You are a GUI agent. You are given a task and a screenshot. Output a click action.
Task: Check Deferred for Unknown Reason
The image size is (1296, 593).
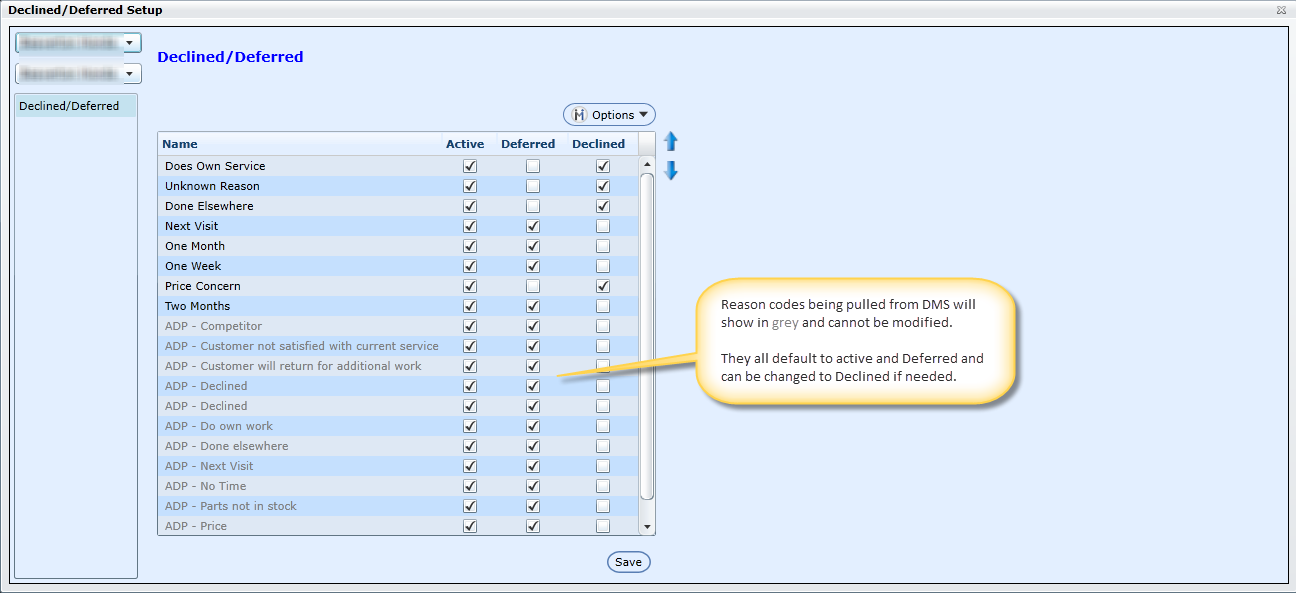pos(533,186)
